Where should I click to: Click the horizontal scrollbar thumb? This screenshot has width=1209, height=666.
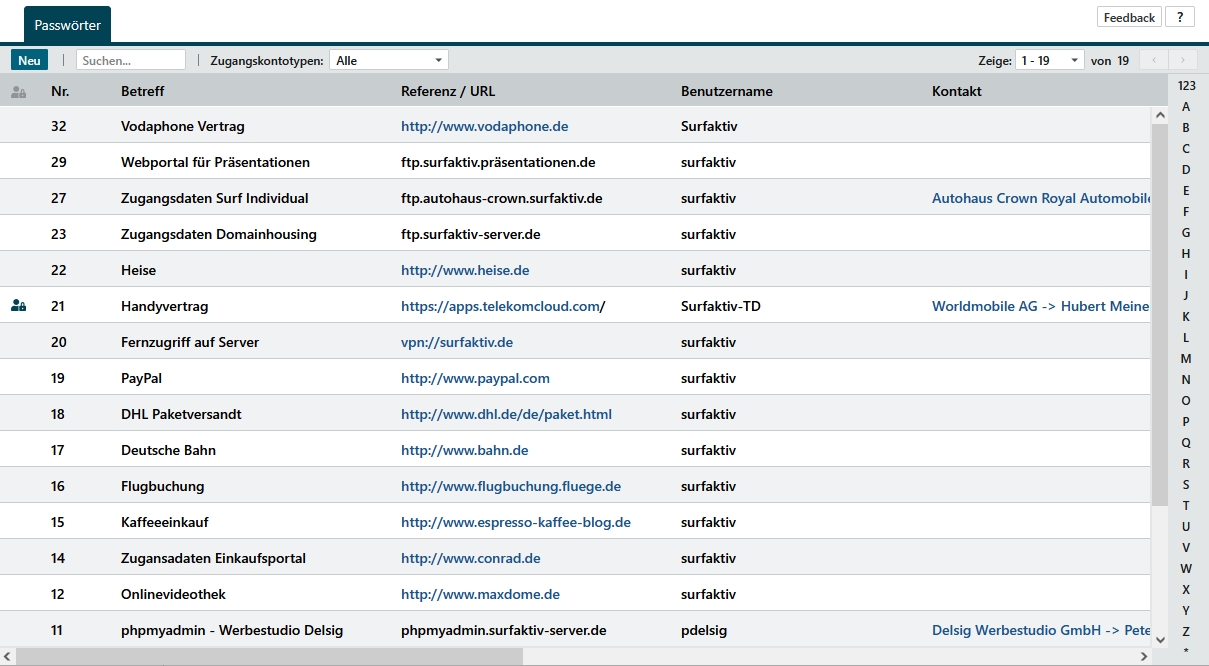coord(270,657)
